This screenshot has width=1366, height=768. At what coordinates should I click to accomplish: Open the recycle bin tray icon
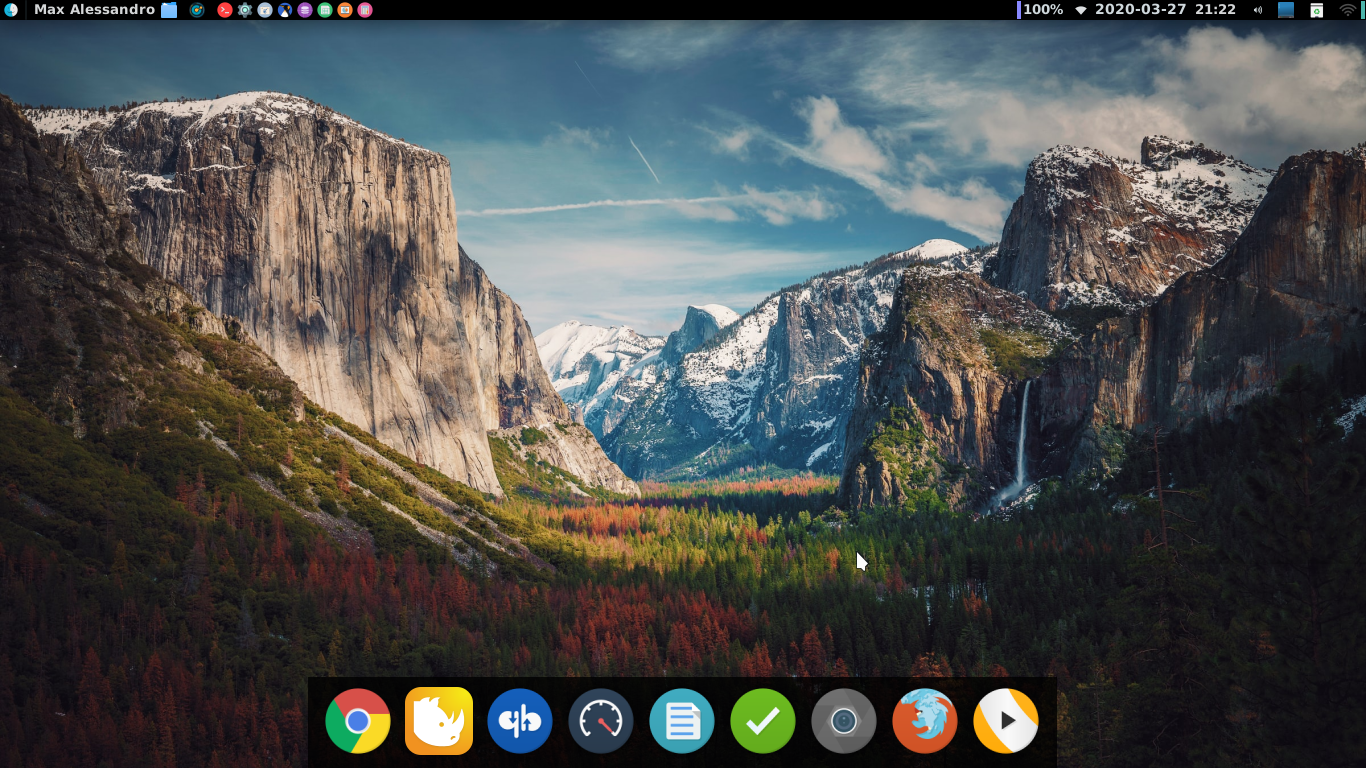click(1317, 10)
